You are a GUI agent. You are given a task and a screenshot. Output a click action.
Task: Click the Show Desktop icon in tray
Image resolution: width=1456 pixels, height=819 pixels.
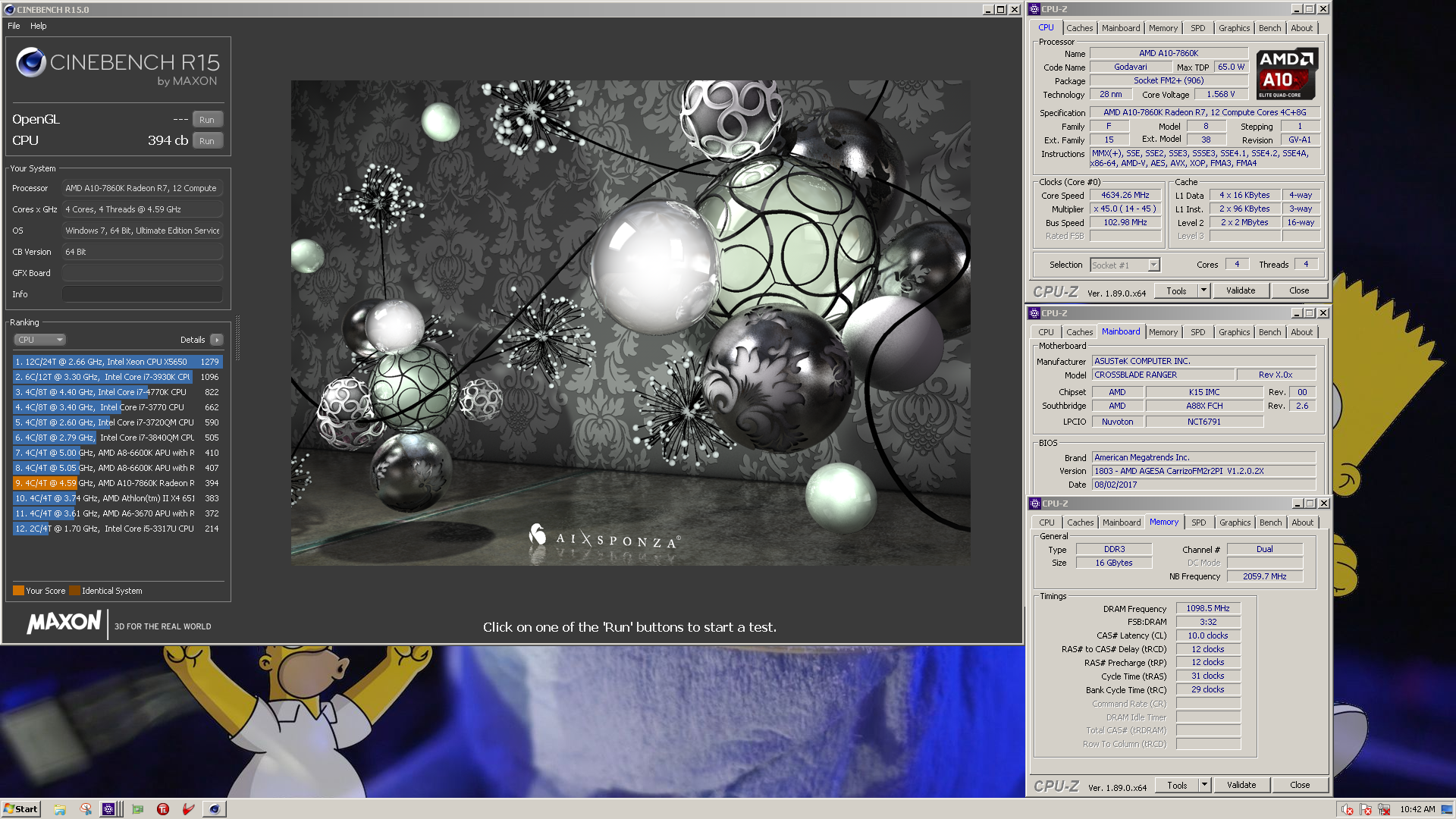coord(1448,809)
